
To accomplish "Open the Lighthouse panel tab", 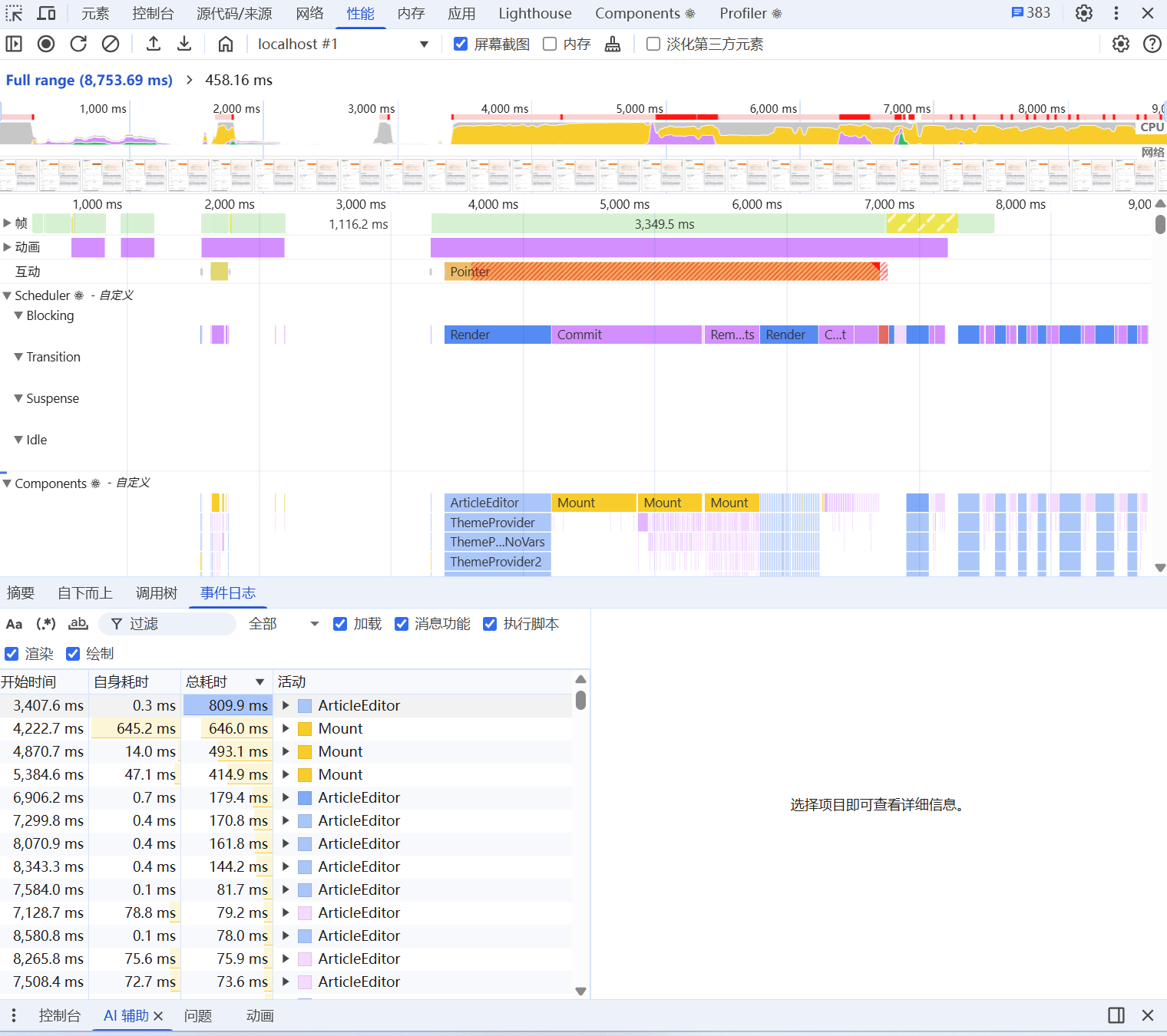I will point(535,13).
